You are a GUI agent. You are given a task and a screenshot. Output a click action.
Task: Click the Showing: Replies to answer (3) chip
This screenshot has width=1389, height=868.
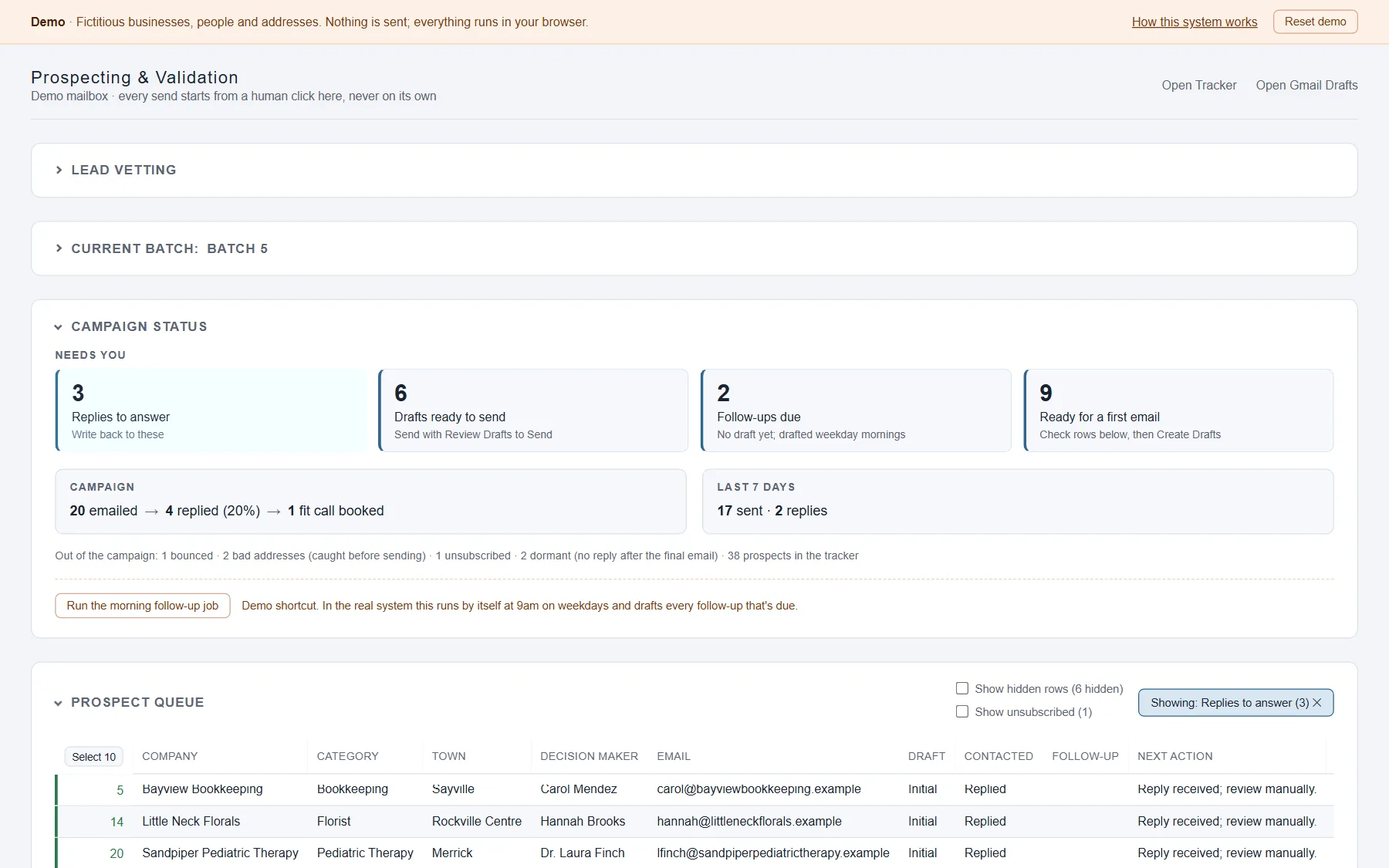1235,703
